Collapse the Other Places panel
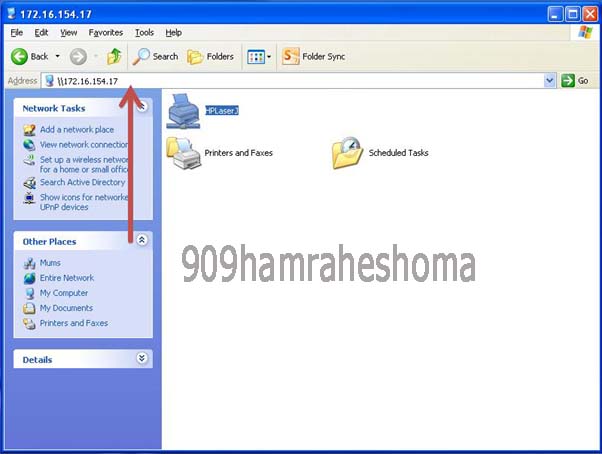Image resolution: width=602 pixels, height=454 pixels. pos(142,240)
